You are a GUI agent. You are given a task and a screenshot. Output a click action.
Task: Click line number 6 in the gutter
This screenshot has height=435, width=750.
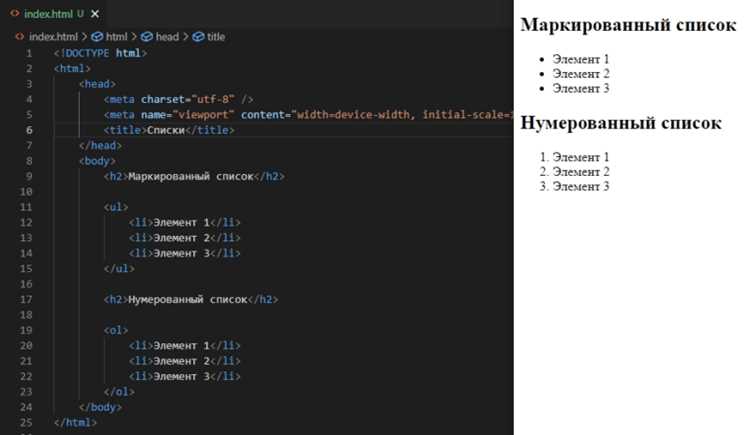tap(29, 130)
